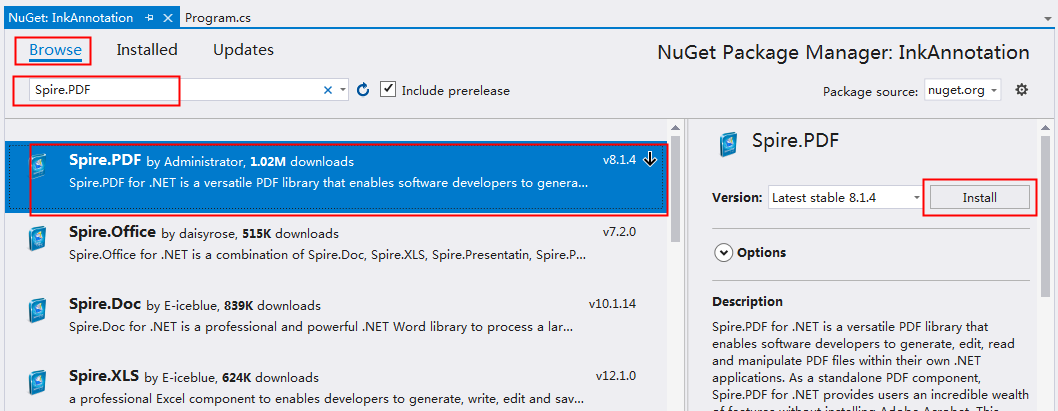Click the download arrow on Spire.PDF row
1058x411 pixels.
click(x=650, y=160)
